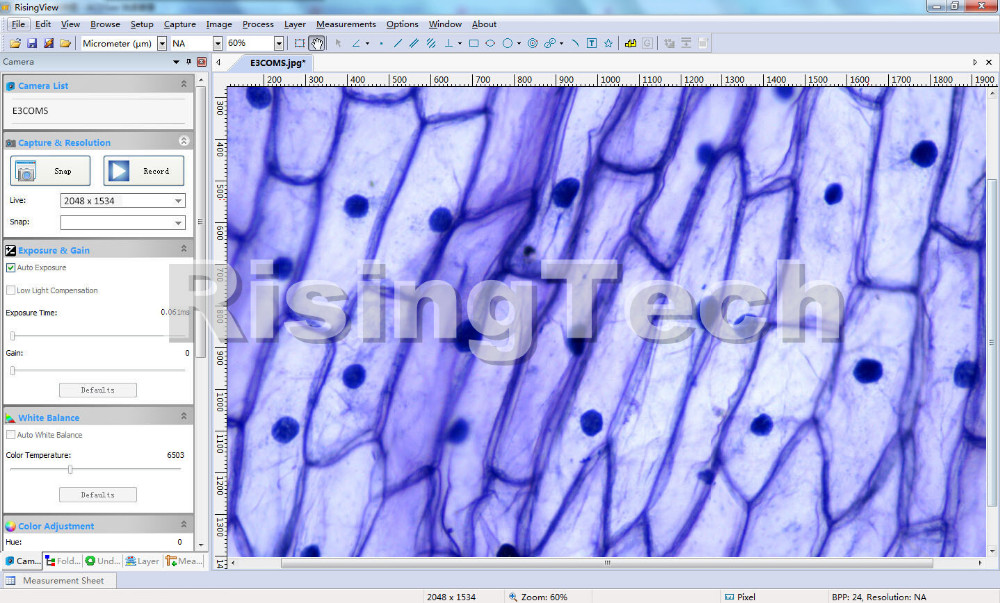The height and width of the screenshot is (603, 1000).
Task: Open the Micrometer unit dropdown
Action: tap(162, 44)
